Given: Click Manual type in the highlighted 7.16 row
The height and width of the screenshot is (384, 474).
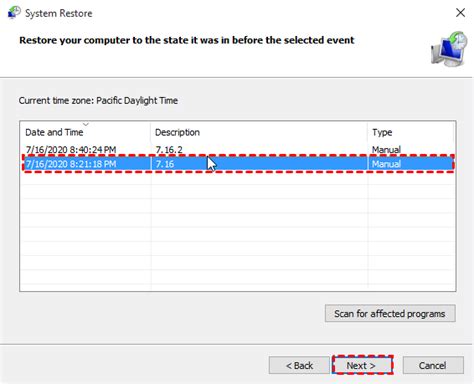Looking at the screenshot, I should (x=386, y=164).
